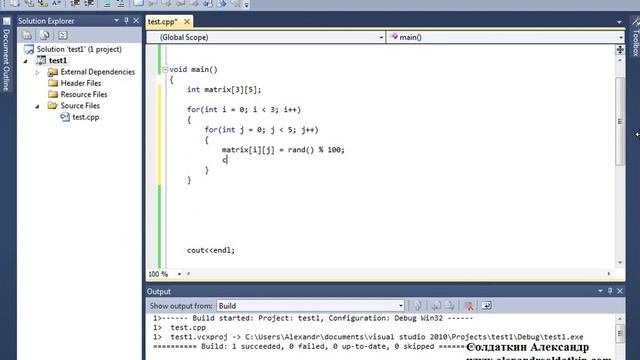Screen dimensions: 640x360
Task: Click Find Message in Code icon
Action: 418,305
